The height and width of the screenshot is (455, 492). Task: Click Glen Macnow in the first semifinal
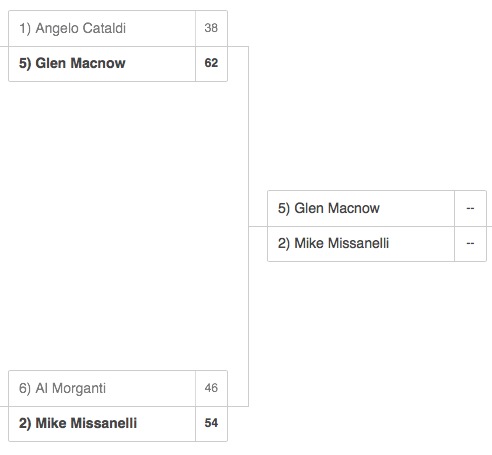click(x=102, y=64)
